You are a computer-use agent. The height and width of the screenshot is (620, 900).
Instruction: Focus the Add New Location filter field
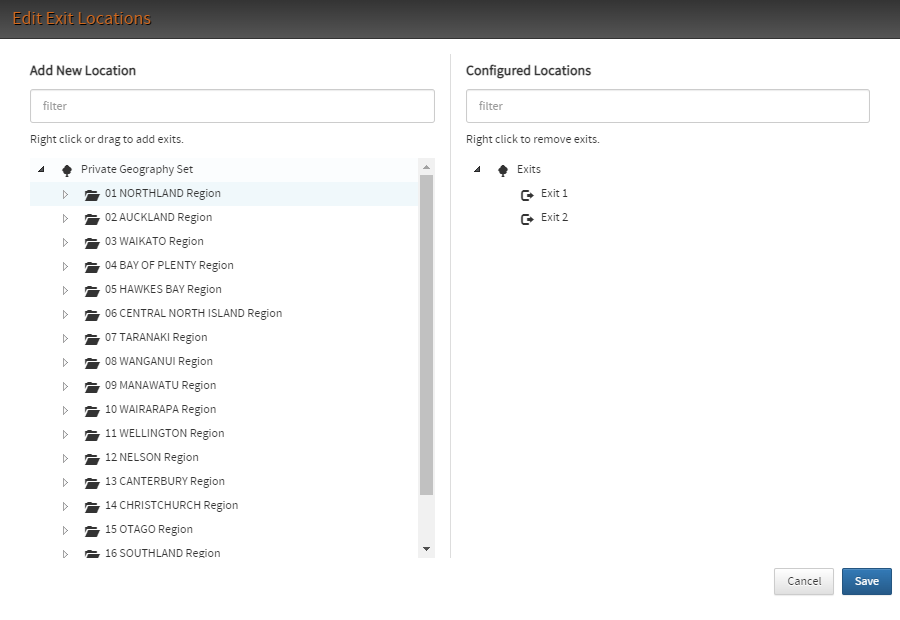(232, 106)
